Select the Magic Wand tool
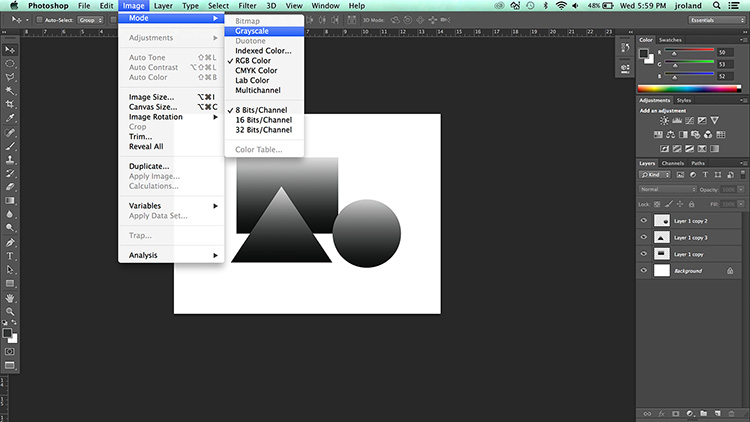This screenshot has height=422, width=750. pyautogui.click(x=10, y=90)
